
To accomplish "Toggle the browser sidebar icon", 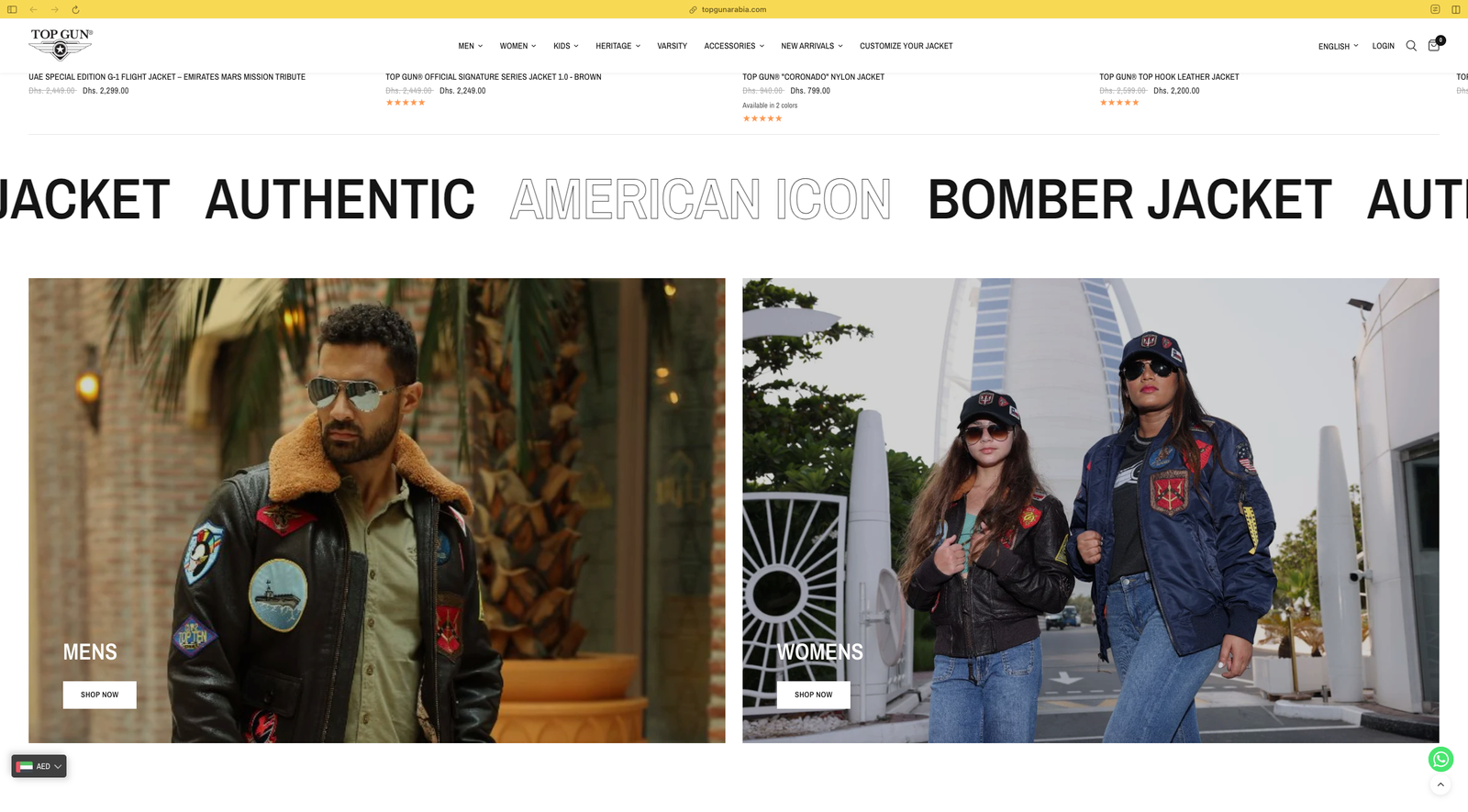I will pyautogui.click(x=13, y=9).
